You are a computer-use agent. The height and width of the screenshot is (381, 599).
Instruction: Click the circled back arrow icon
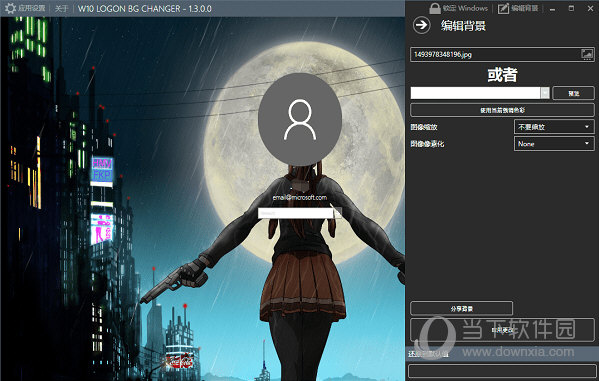(x=421, y=25)
